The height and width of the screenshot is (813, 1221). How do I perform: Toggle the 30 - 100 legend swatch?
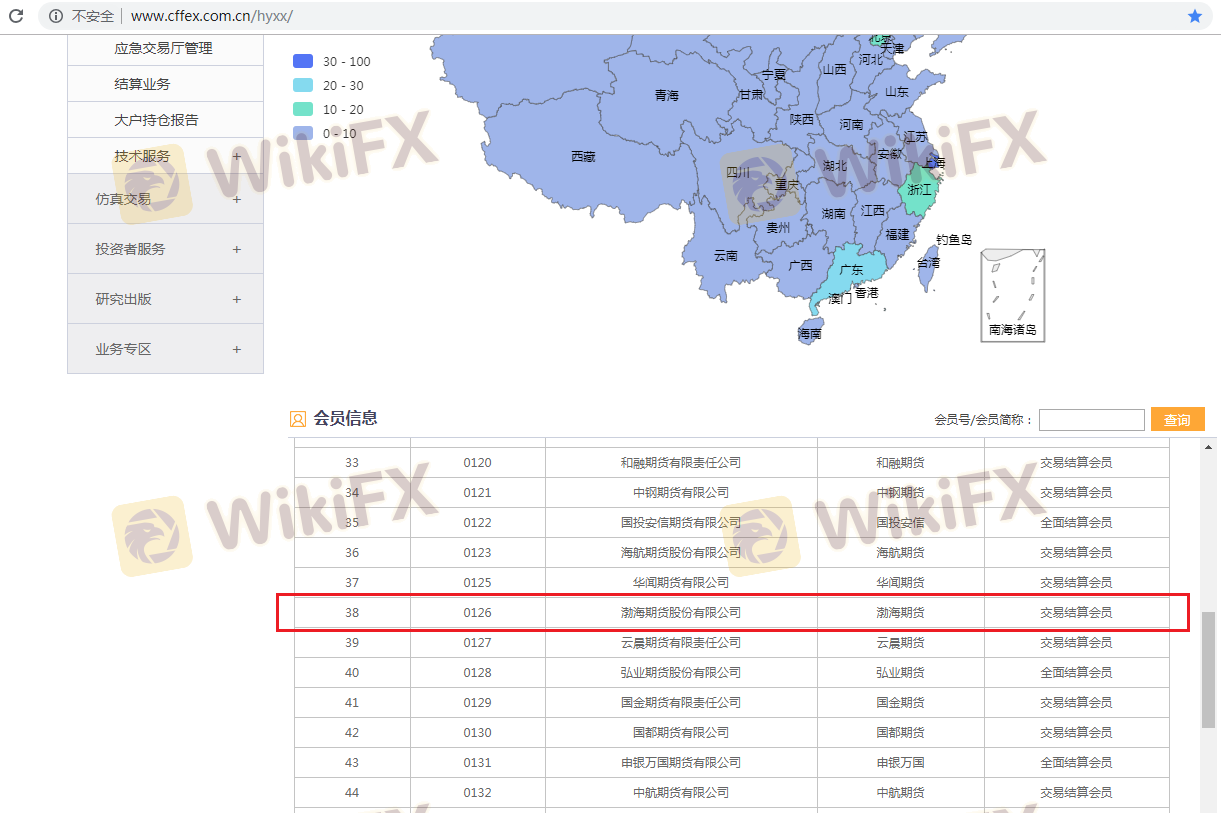click(303, 62)
